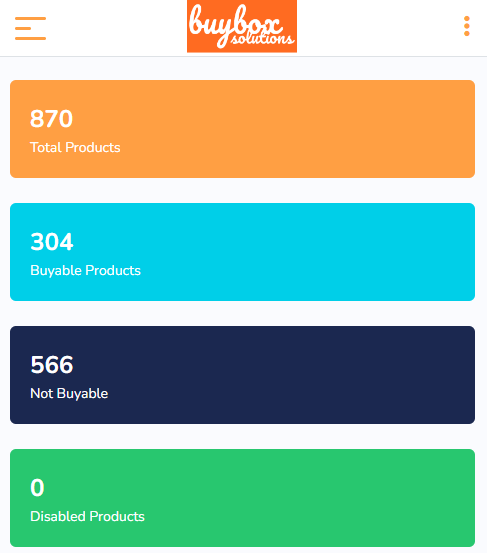
Task: Click the bottom dot of kebab menu
Action: click(467, 34)
